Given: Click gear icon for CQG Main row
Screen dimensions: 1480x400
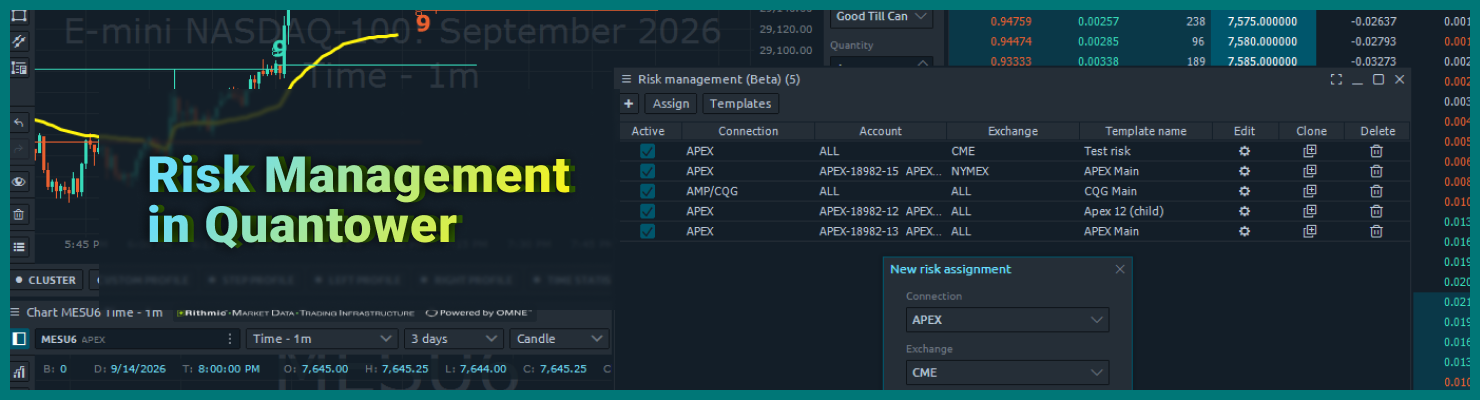Looking at the screenshot, I should (x=1245, y=191).
